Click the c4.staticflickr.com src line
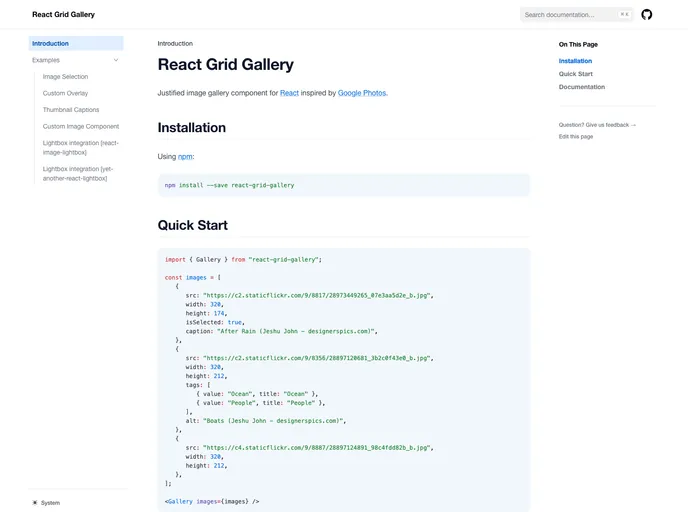Screen dimensions: 688x512 point(309,448)
